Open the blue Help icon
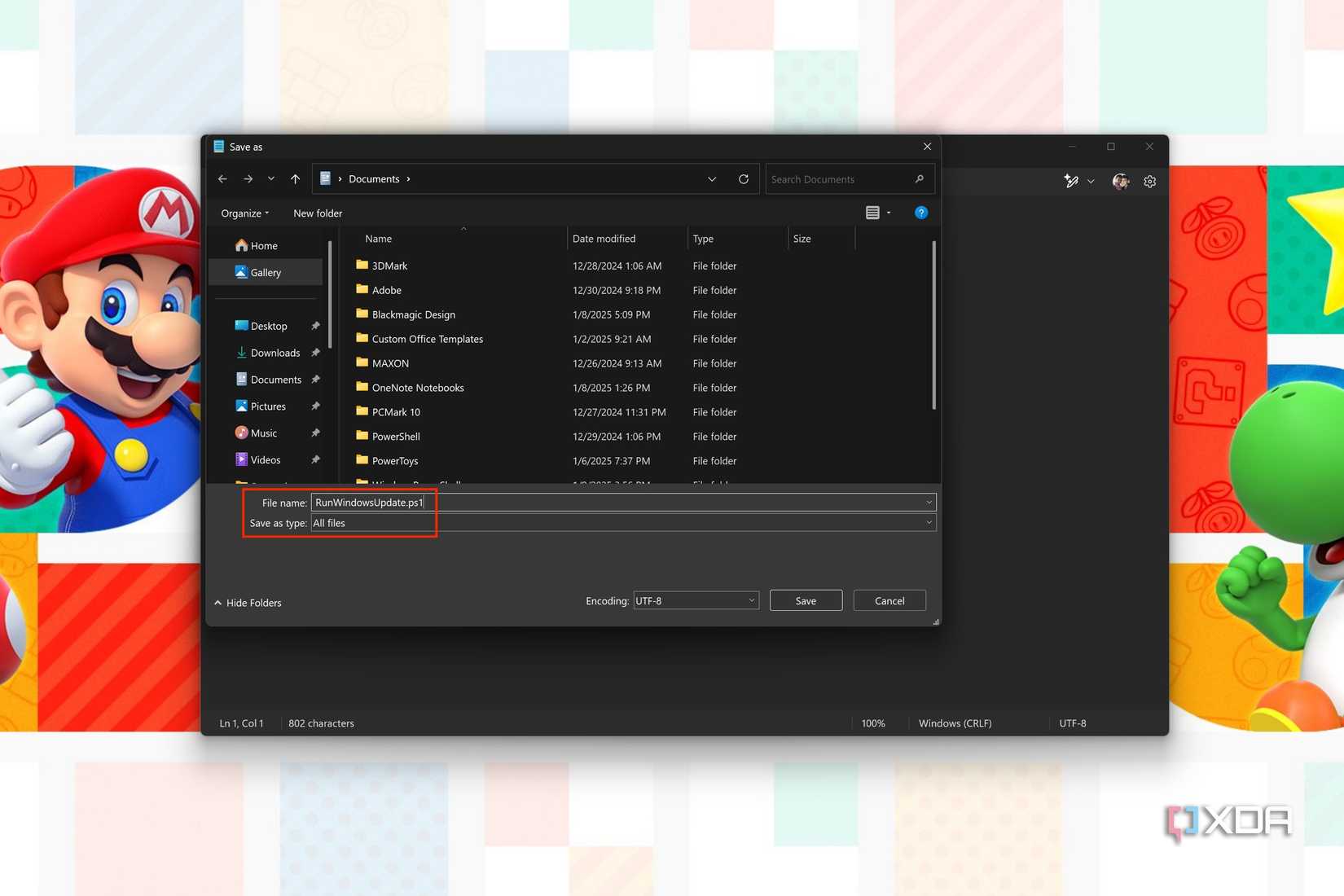The width and height of the screenshot is (1344, 896). (921, 213)
